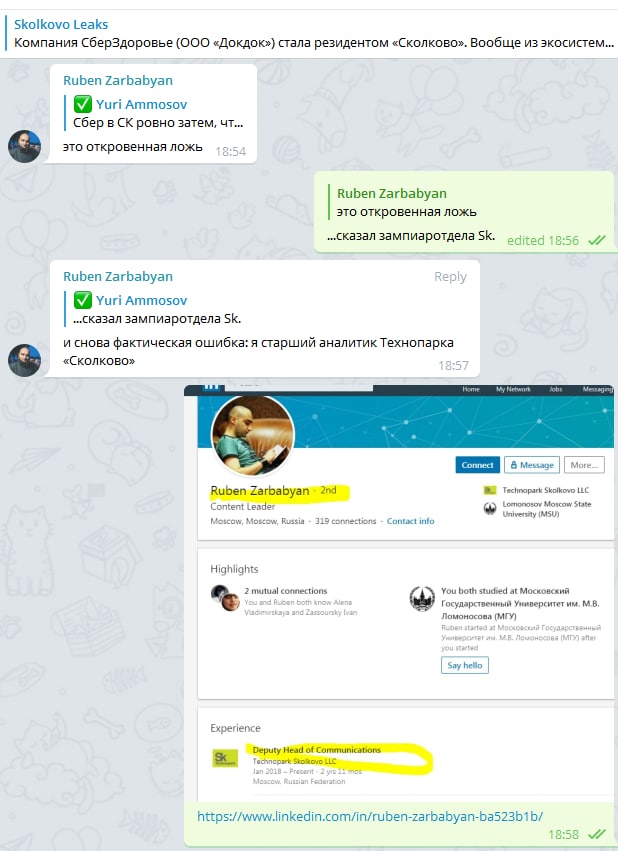This screenshot has height=851, width=618.
Task: Click Ruben Zarbabyan sender name on first message
Action: click(x=118, y=80)
